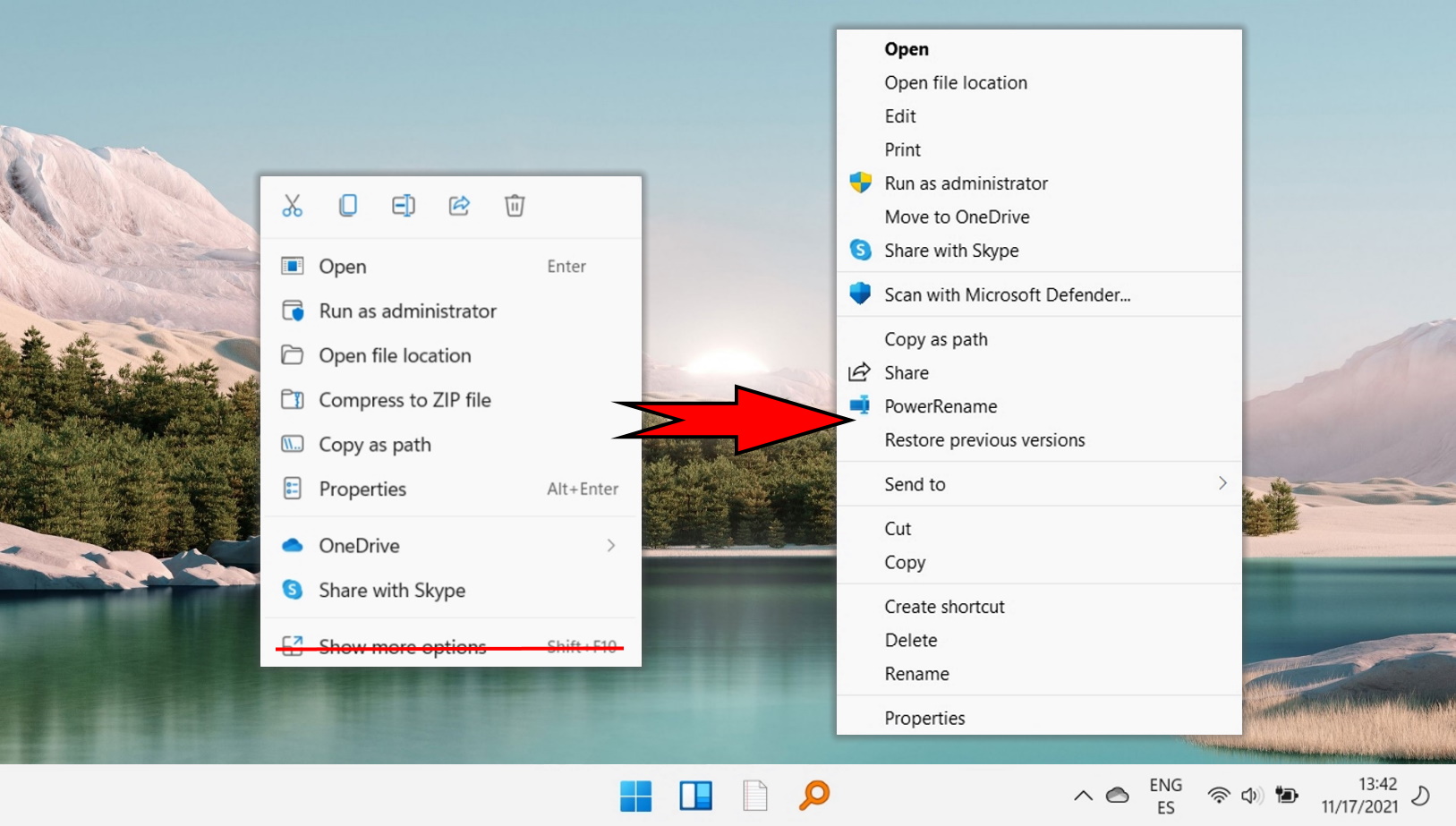
Task: Open the Widgets taskbar icon
Action: click(695, 796)
